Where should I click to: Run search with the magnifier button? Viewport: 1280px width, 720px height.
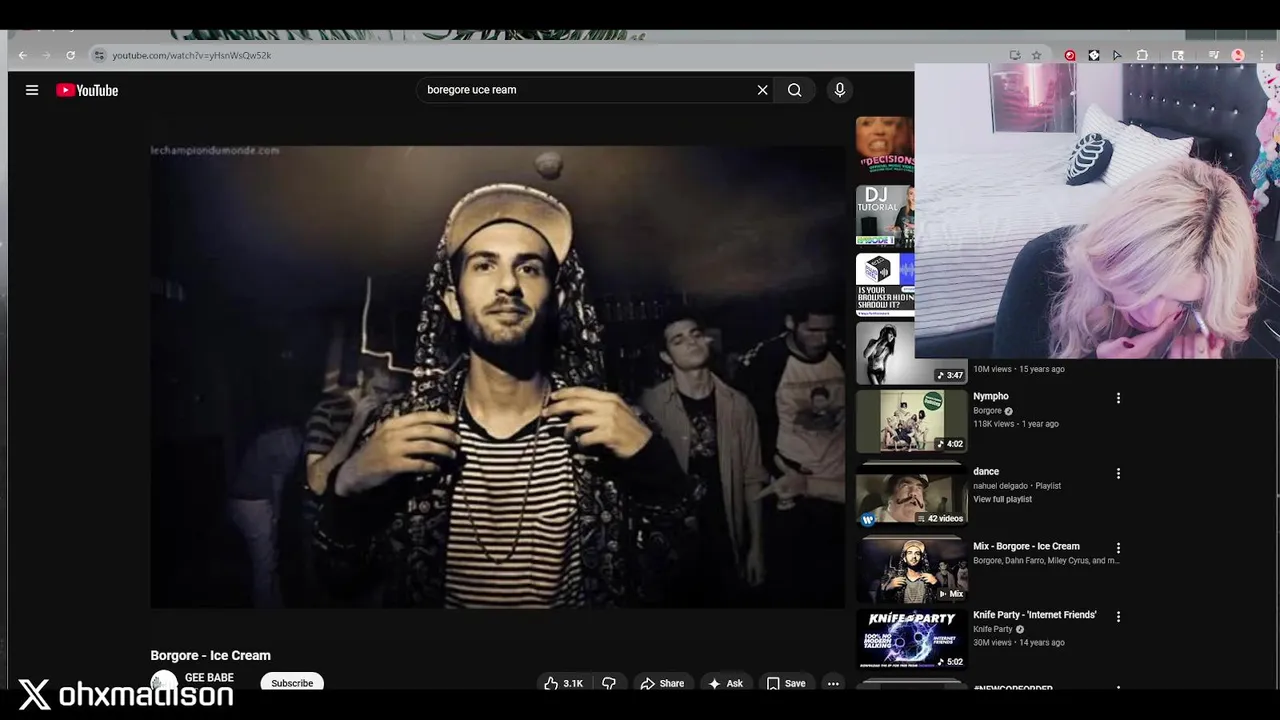click(794, 90)
